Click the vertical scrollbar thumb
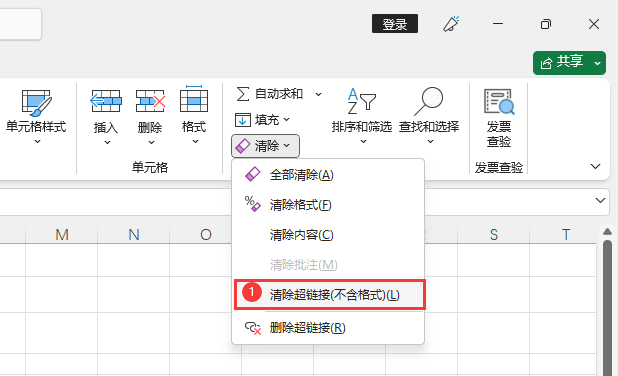 coord(607,307)
